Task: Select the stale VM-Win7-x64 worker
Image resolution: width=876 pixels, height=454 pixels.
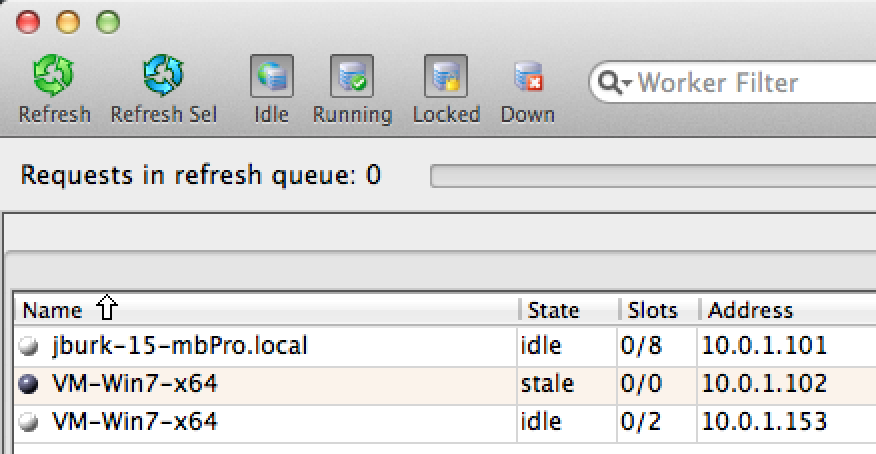Action: [135, 384]
